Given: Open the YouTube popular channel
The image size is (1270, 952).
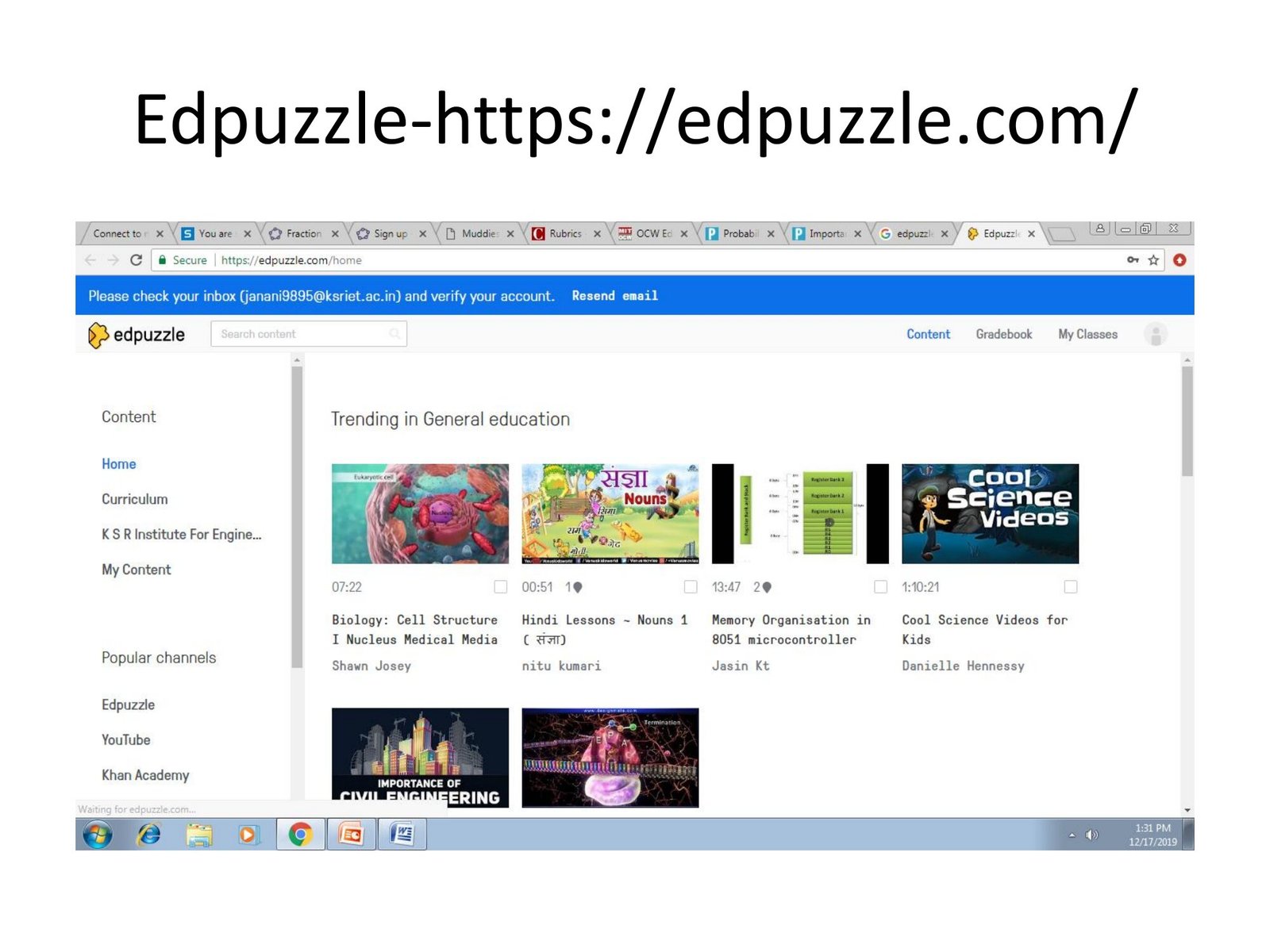Looking at the screenshot, I should point(126,740).
